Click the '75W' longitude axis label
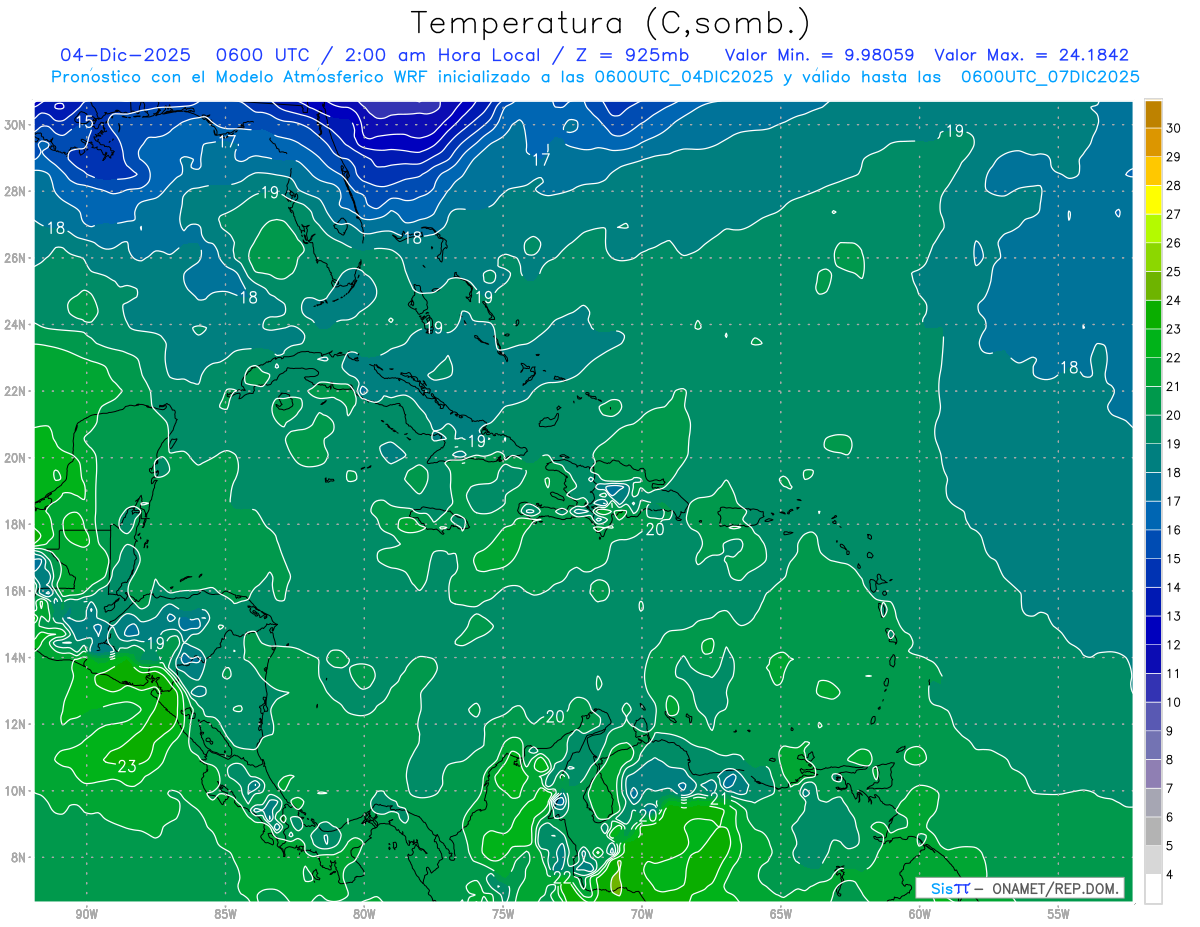This screenshot has height=927, width=1200. [503, 914]
